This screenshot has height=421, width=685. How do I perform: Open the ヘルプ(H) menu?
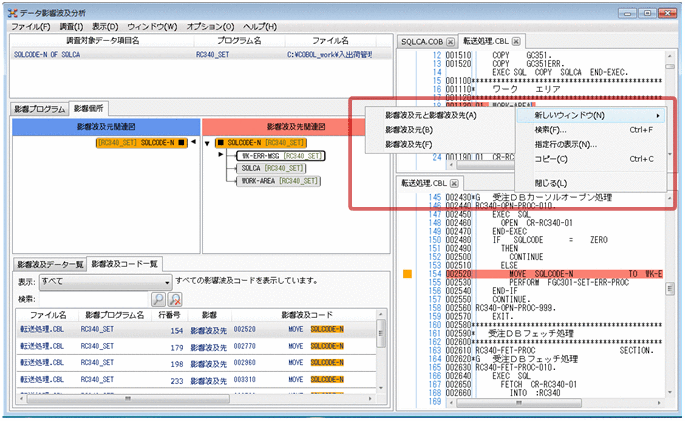click(x=259, y=27)
